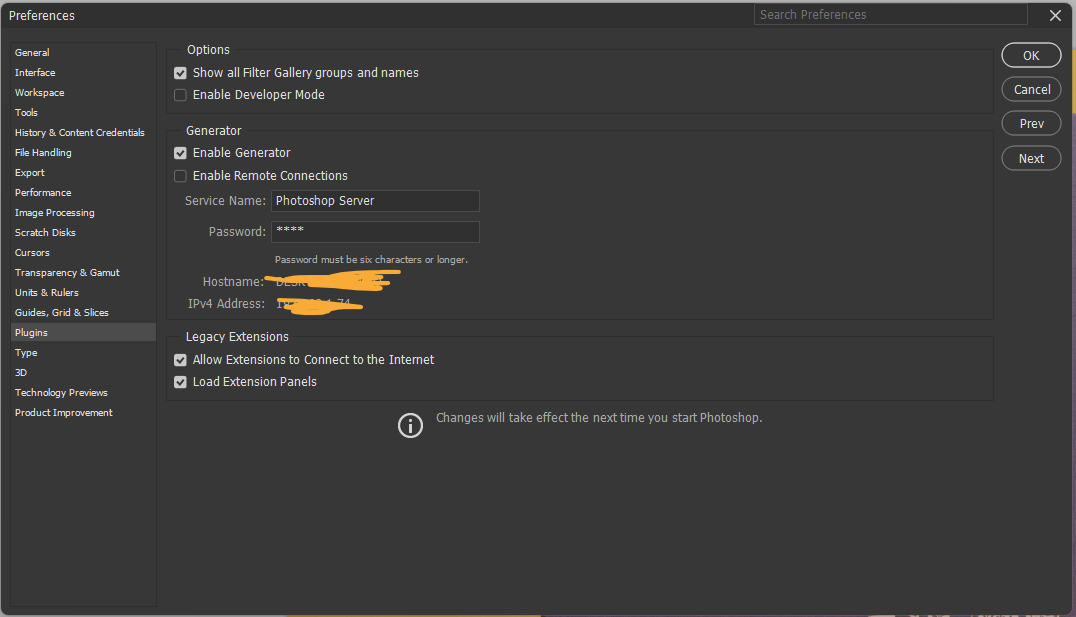Click the OK button
This screenshot has width=1076, height=617.
tap(1031, 55)
